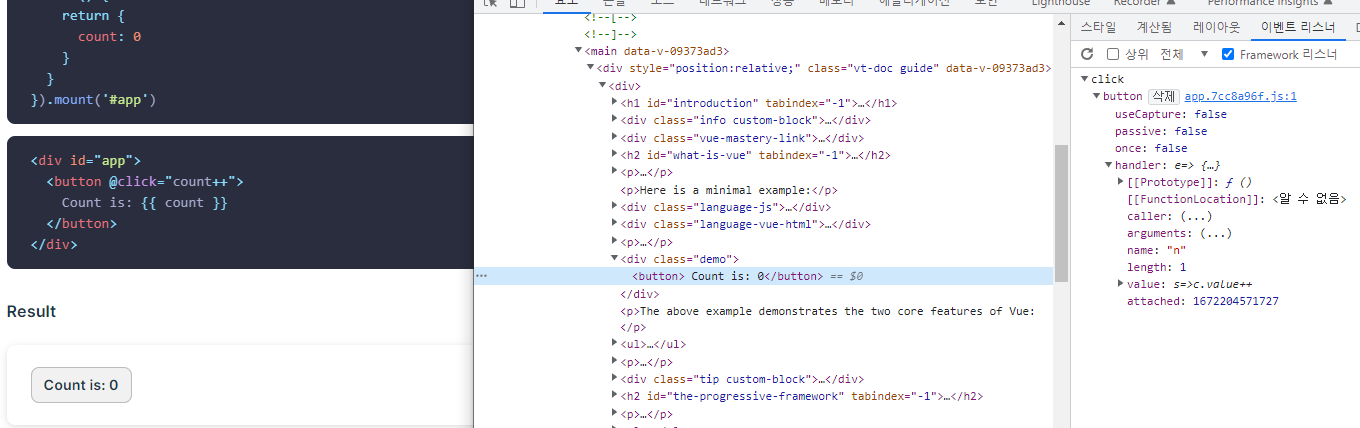
Task: Expand the vue-mastery-link div node
Action: coord(614,138)
